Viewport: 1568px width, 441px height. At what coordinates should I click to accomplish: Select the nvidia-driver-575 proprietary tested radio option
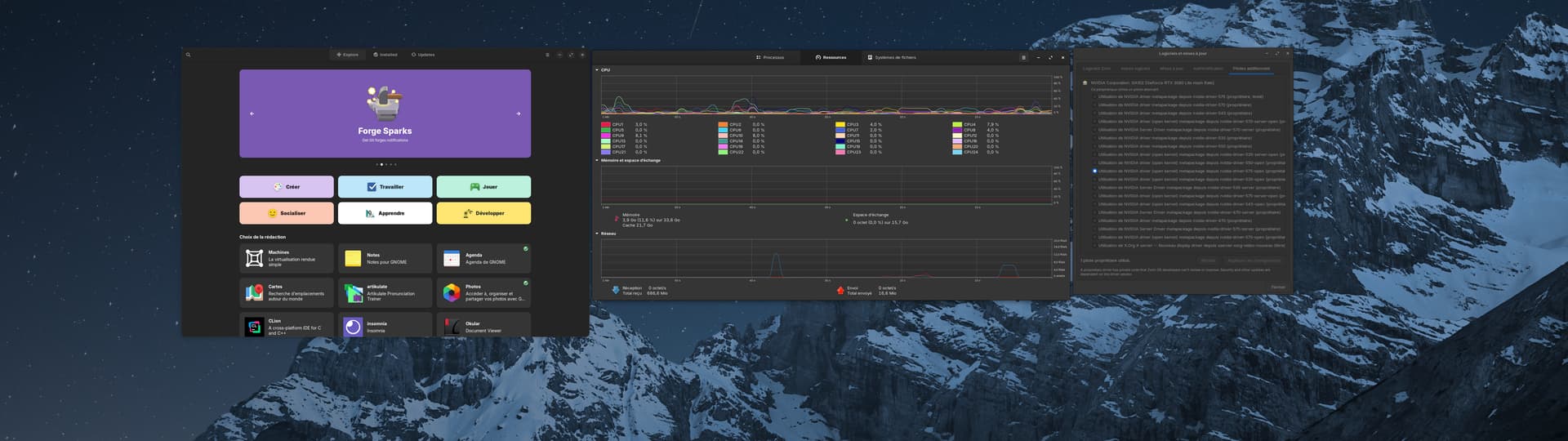1095,96
